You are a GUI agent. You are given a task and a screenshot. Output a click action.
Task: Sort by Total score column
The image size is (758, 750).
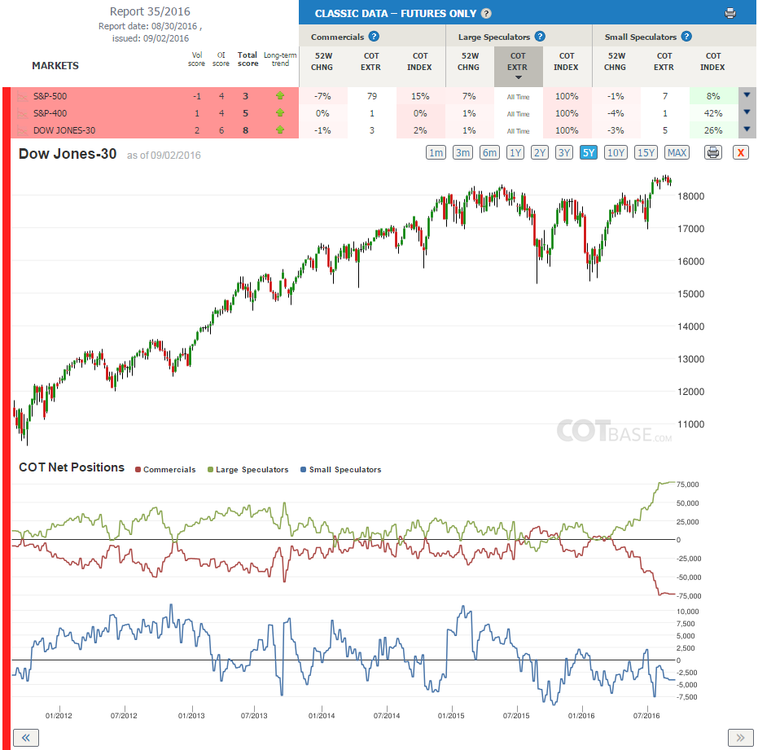[x=248, y=59]
